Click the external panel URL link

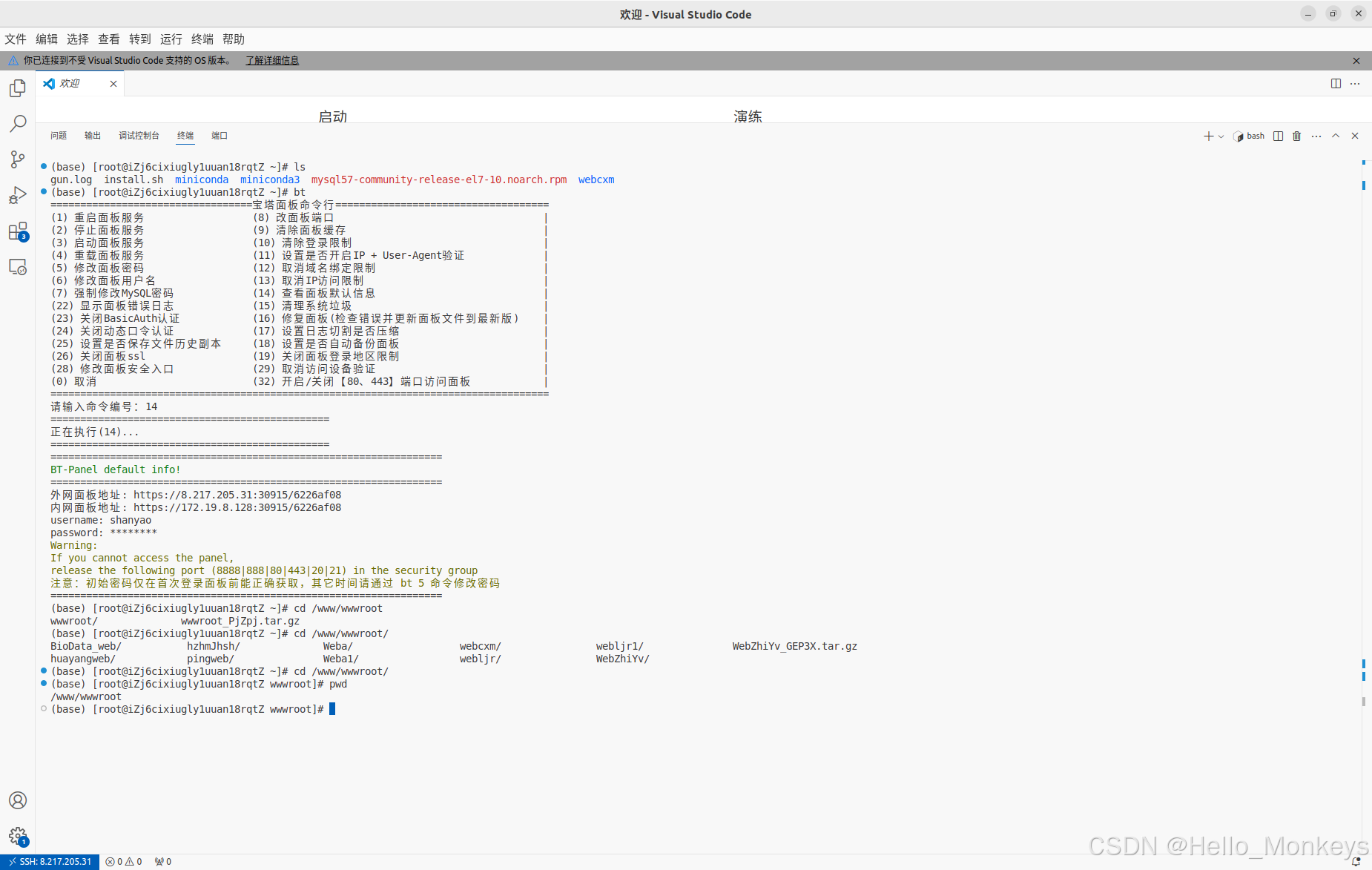click(x=237, y=495)
